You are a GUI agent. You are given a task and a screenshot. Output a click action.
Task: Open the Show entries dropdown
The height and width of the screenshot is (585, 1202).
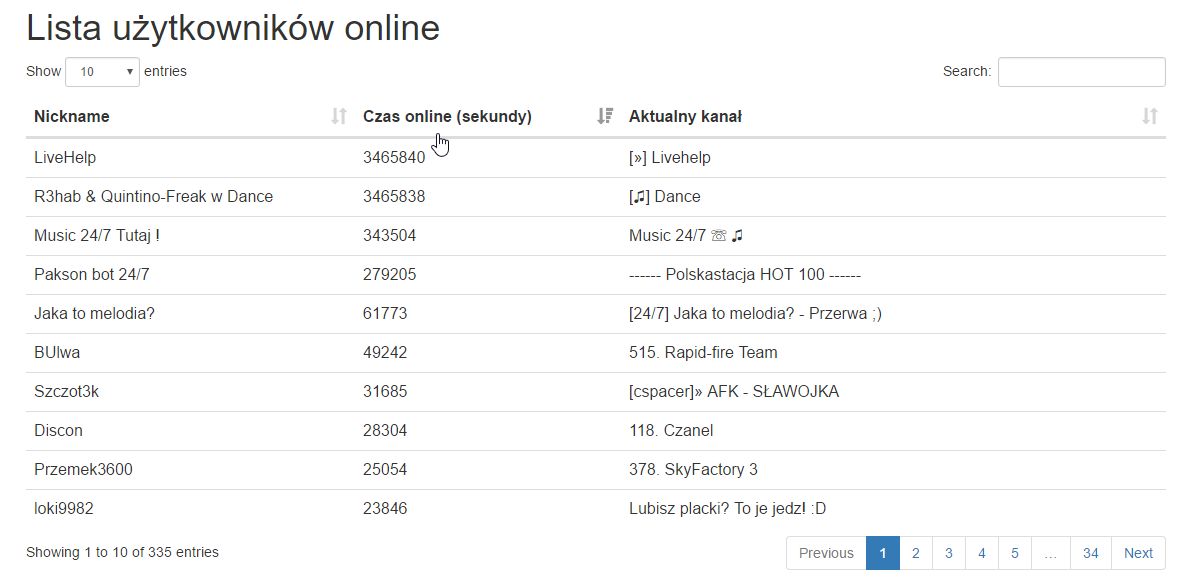pyautogui.click(x=103, y=72)
